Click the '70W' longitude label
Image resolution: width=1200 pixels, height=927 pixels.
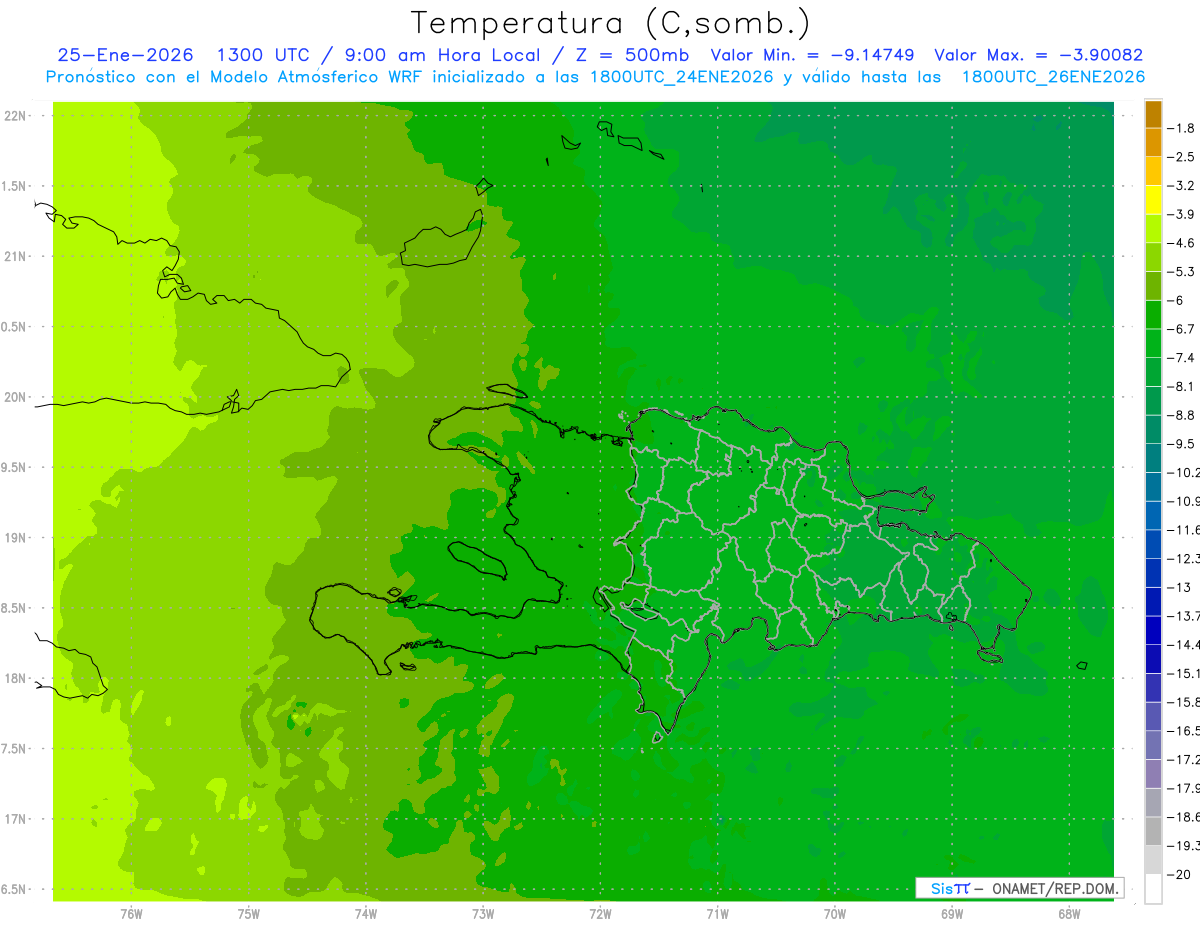(835, 913)
